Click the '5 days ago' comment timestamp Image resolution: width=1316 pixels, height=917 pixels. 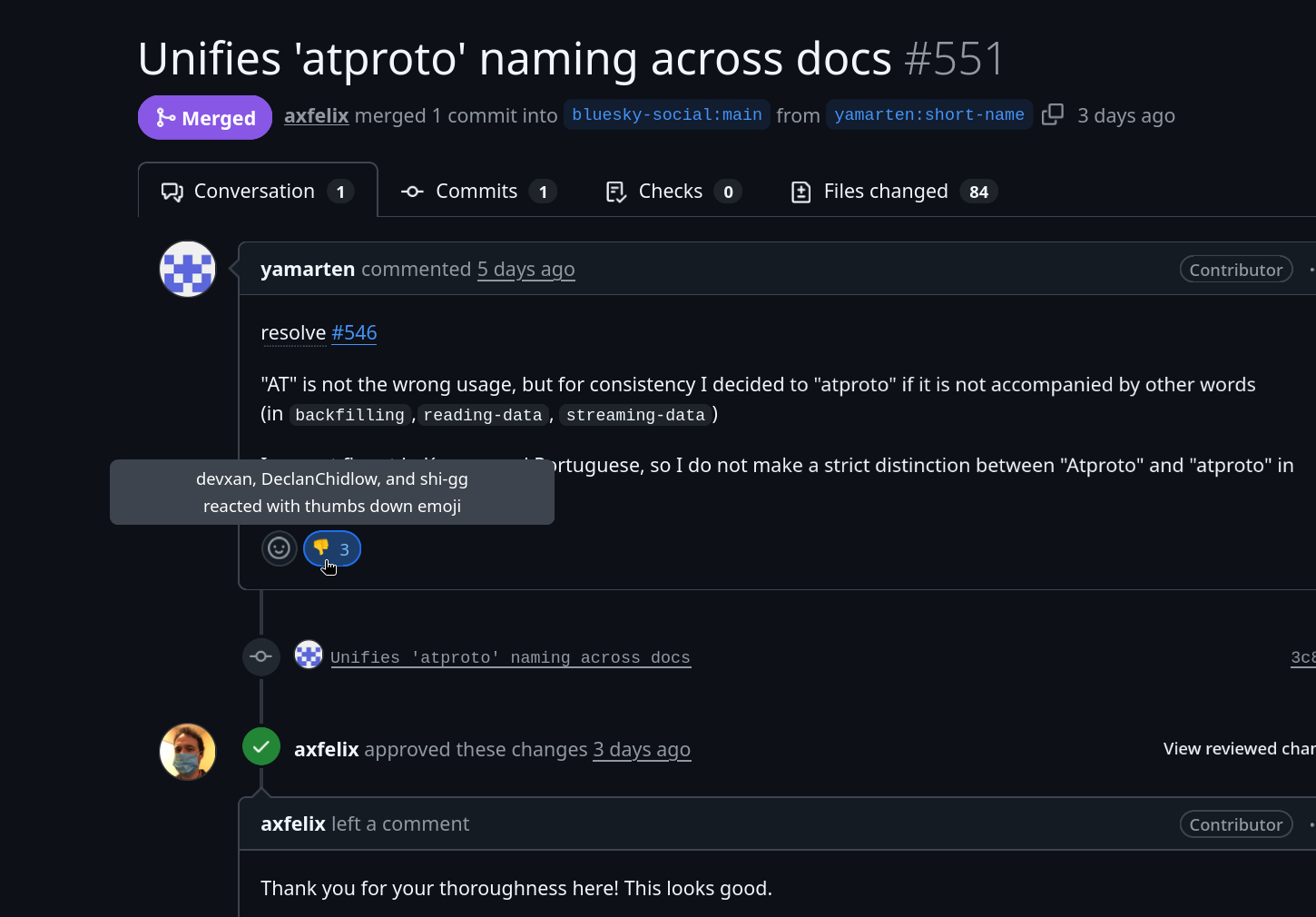pos(525,270)
